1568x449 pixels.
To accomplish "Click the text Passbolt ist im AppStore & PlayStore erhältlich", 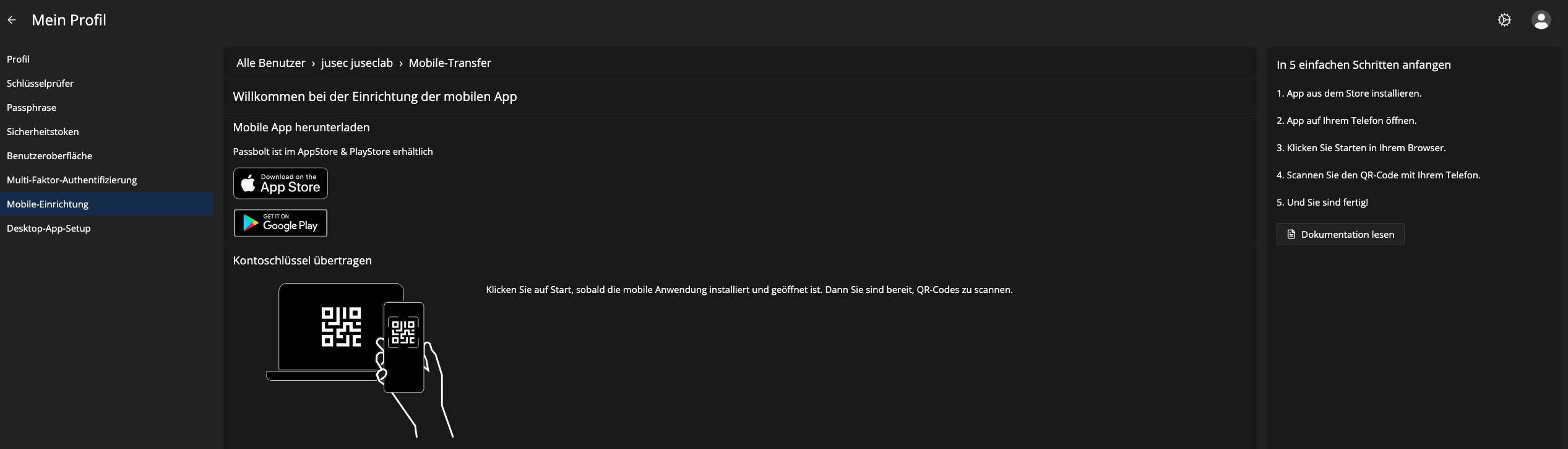I will coord(333,152).
